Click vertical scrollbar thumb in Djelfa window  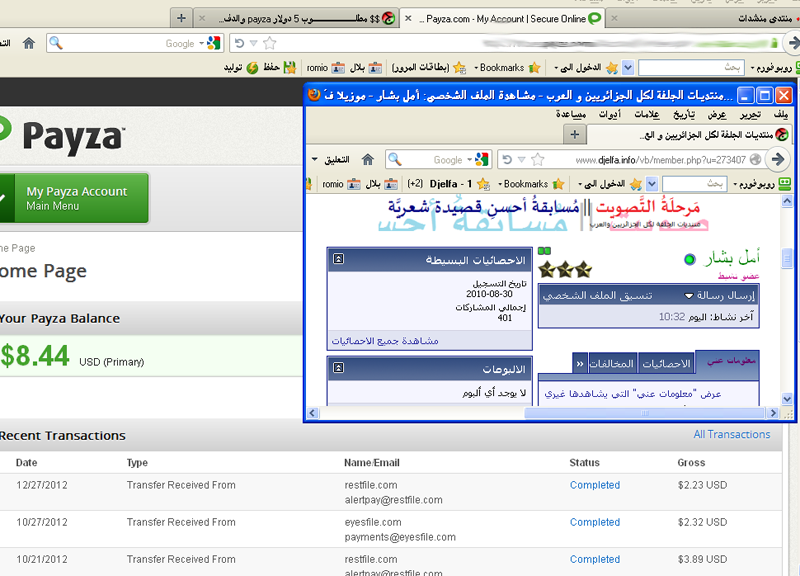pos(787,258)
